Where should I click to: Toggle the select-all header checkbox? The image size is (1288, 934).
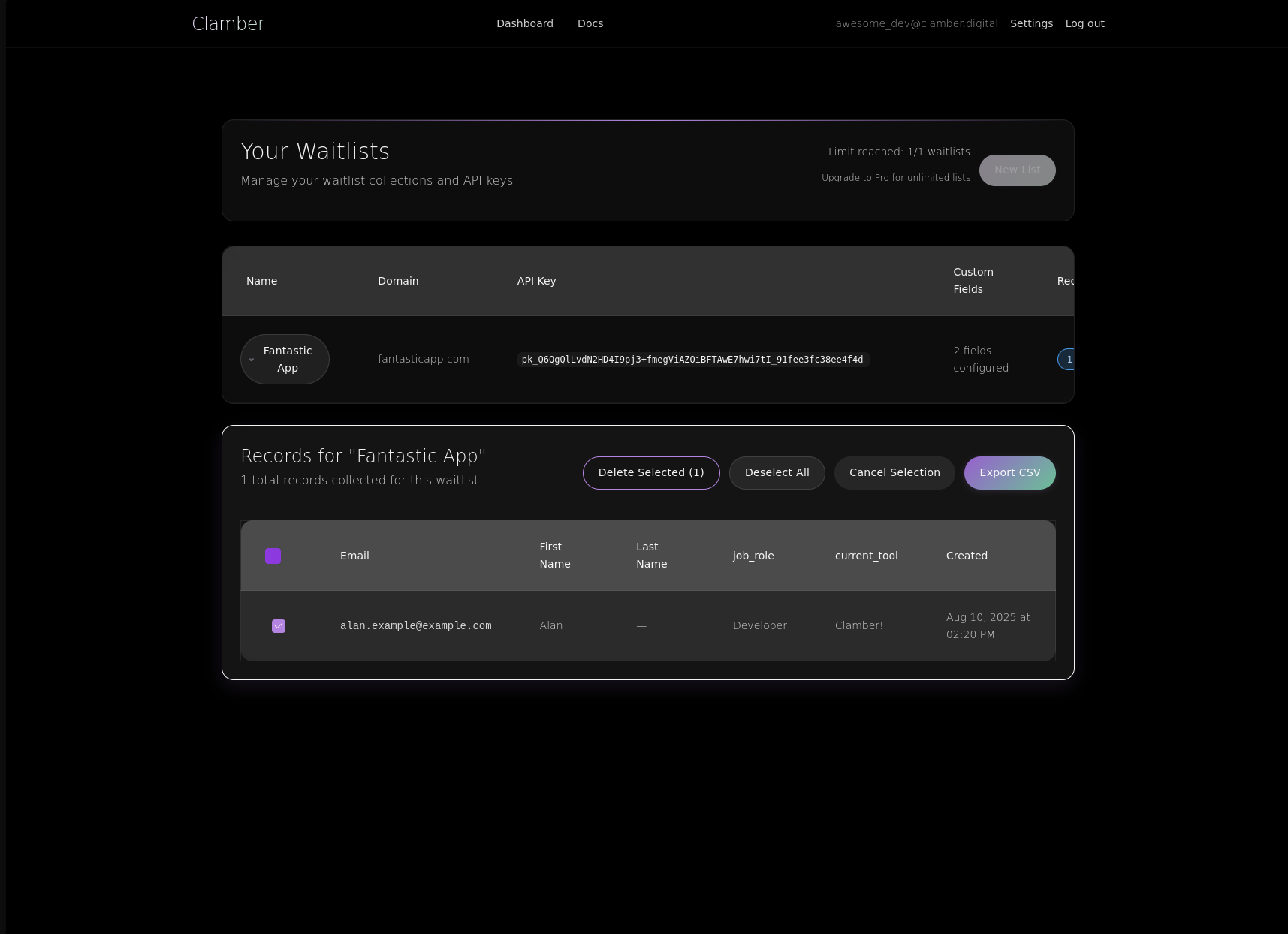point(273,556)
